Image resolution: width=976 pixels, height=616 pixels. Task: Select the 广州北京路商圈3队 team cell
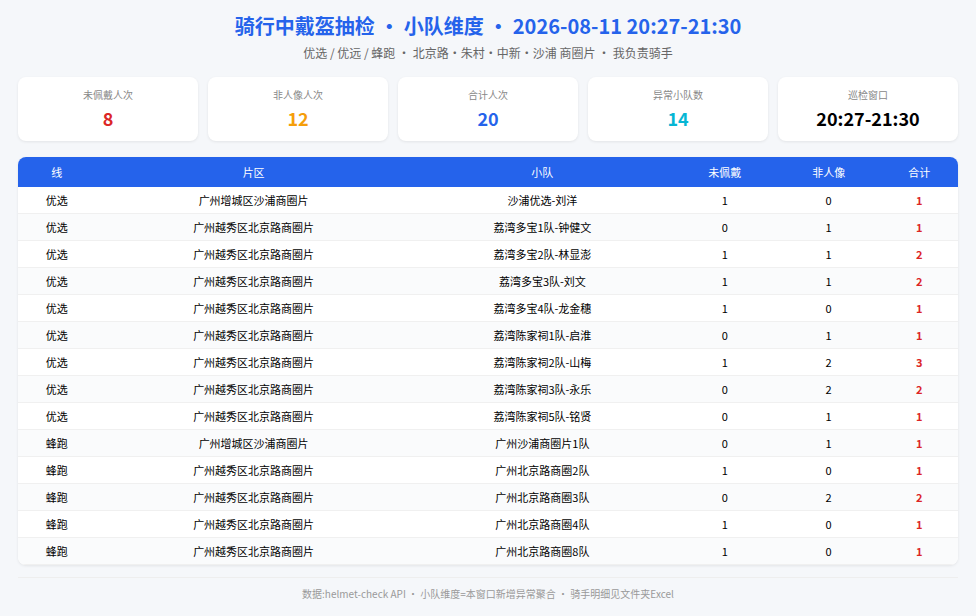(542, 498)
